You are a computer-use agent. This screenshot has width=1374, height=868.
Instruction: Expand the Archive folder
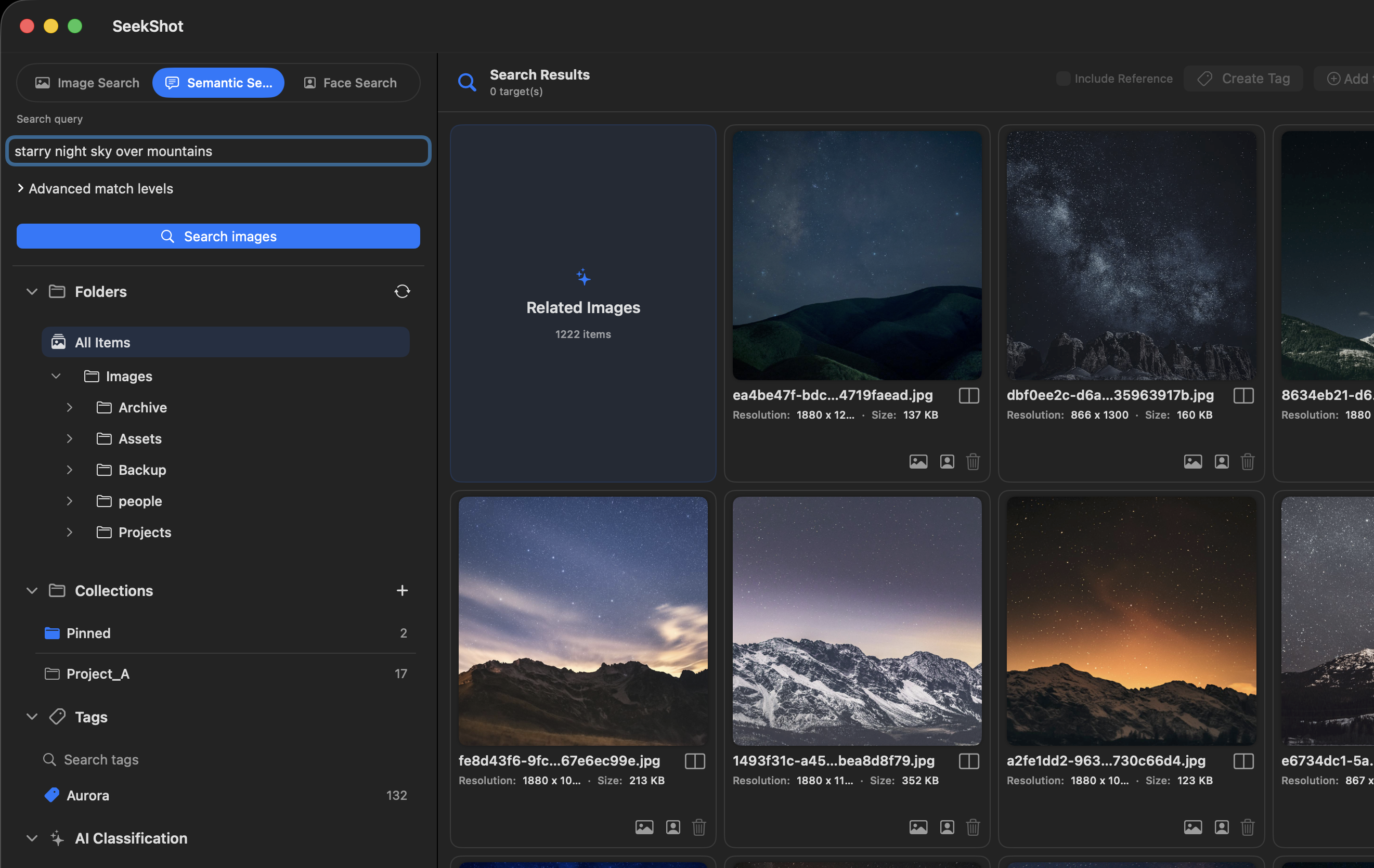[x=69, y=407]
